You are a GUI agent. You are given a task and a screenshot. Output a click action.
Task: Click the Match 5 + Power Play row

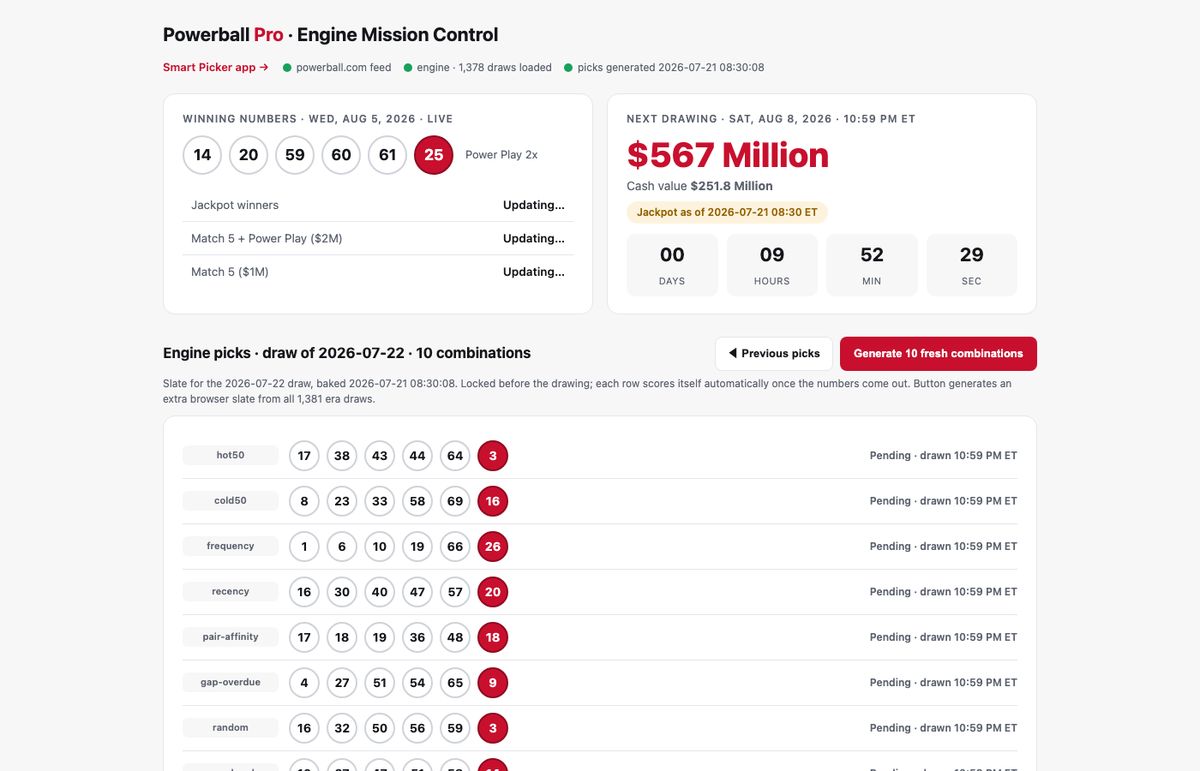tap(378, 238)
